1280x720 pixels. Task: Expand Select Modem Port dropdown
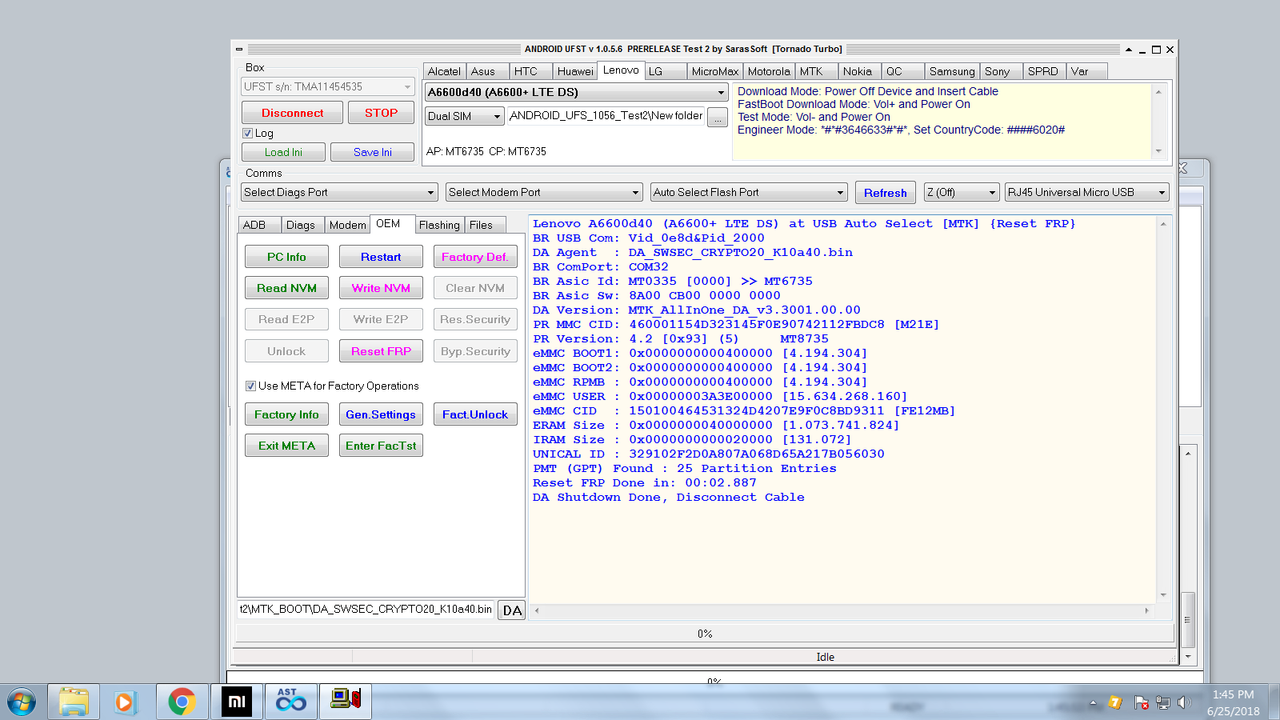[x=544, y=192]
